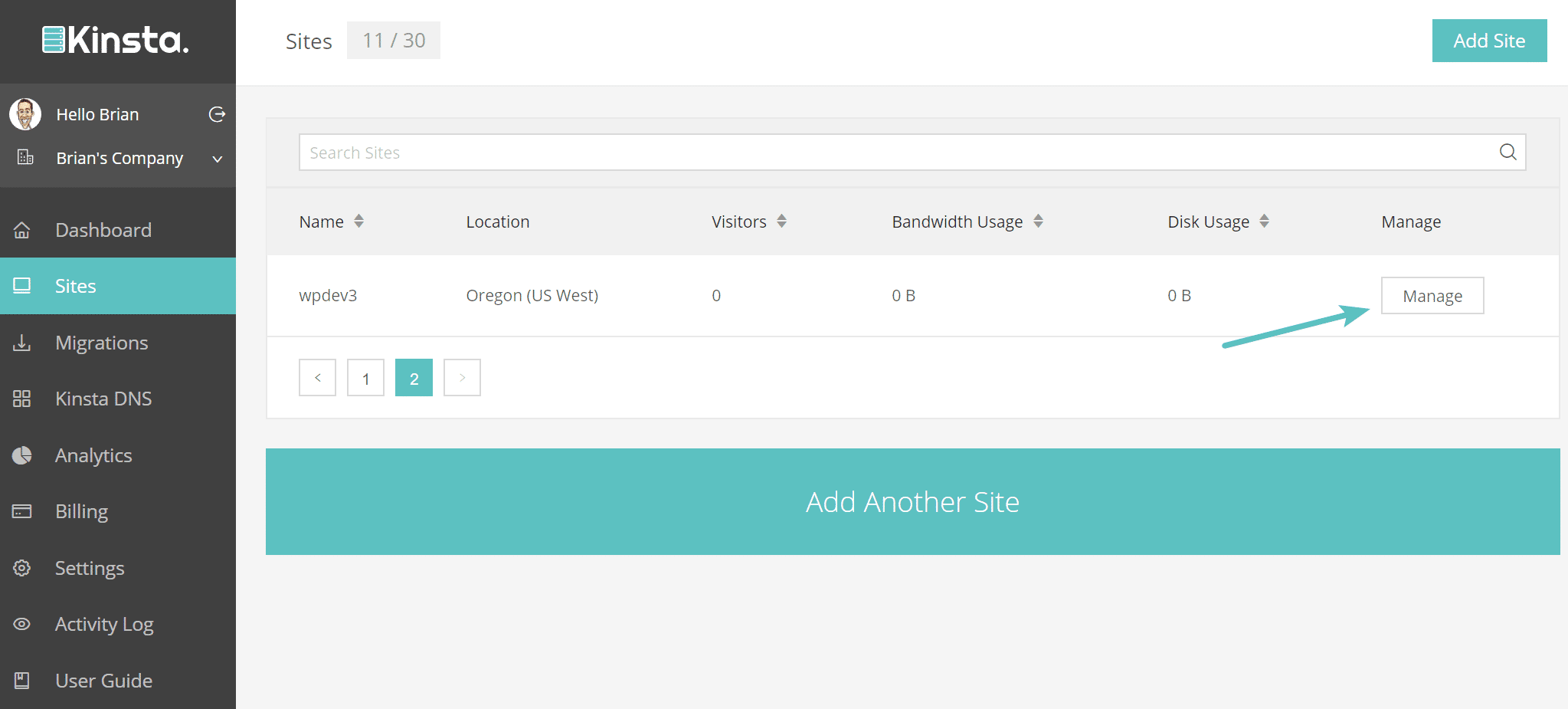Click the company building icon
Image resolution: width=1568 pixels, height=709 pixels.
pyautogui.click(x=25, y=157)
